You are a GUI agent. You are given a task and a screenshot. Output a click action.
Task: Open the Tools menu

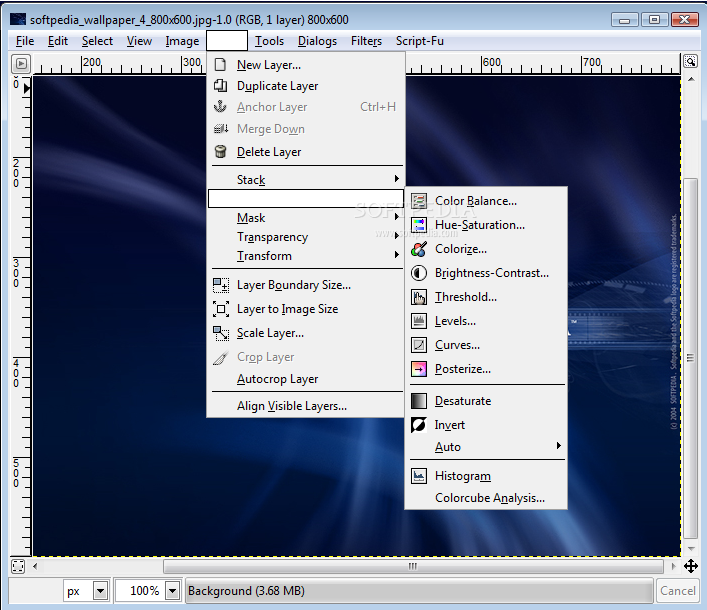(269, 41)
